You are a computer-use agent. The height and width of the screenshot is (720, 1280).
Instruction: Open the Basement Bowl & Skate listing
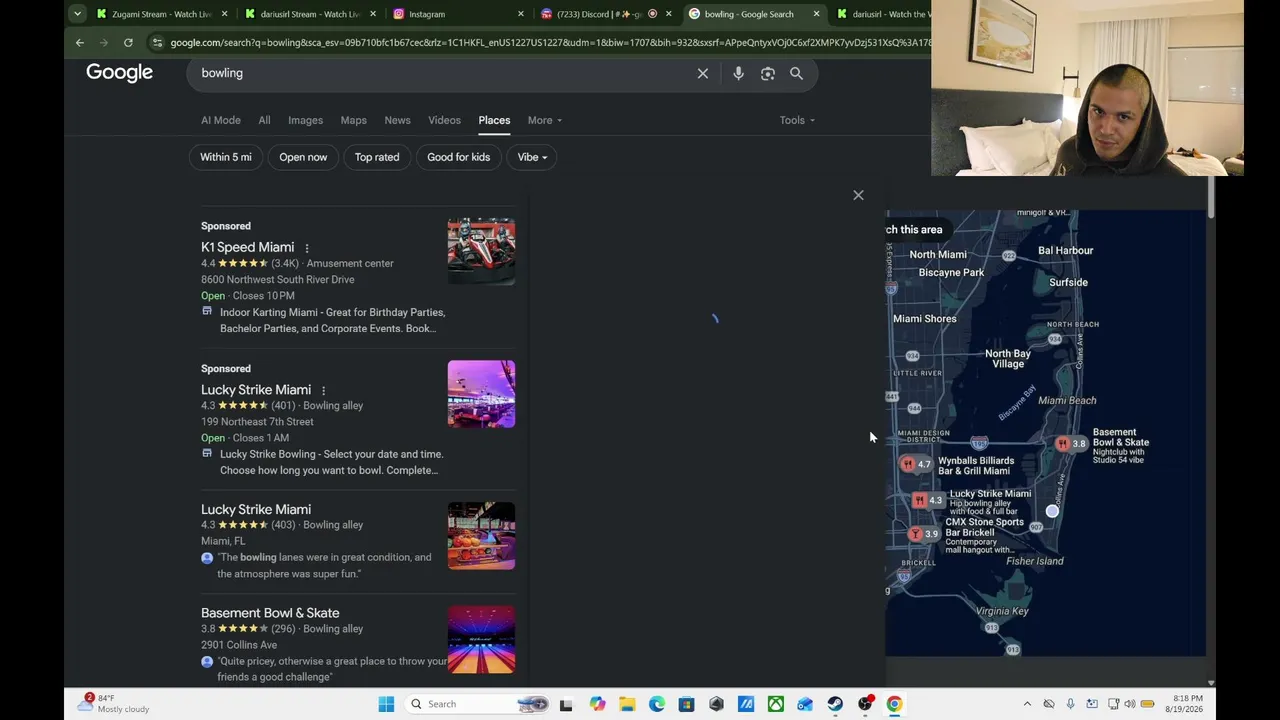coord(270,613)
